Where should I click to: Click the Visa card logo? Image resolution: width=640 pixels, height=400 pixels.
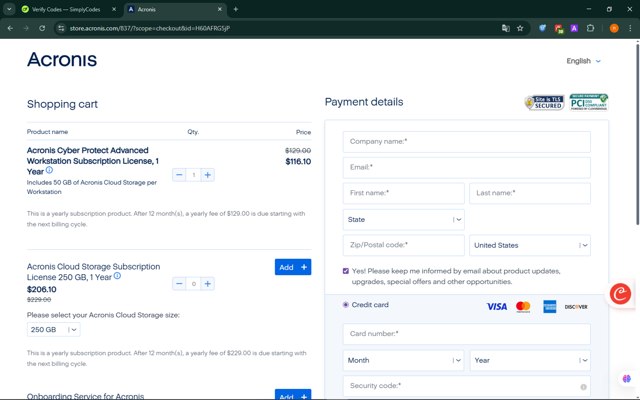point(497,307)
